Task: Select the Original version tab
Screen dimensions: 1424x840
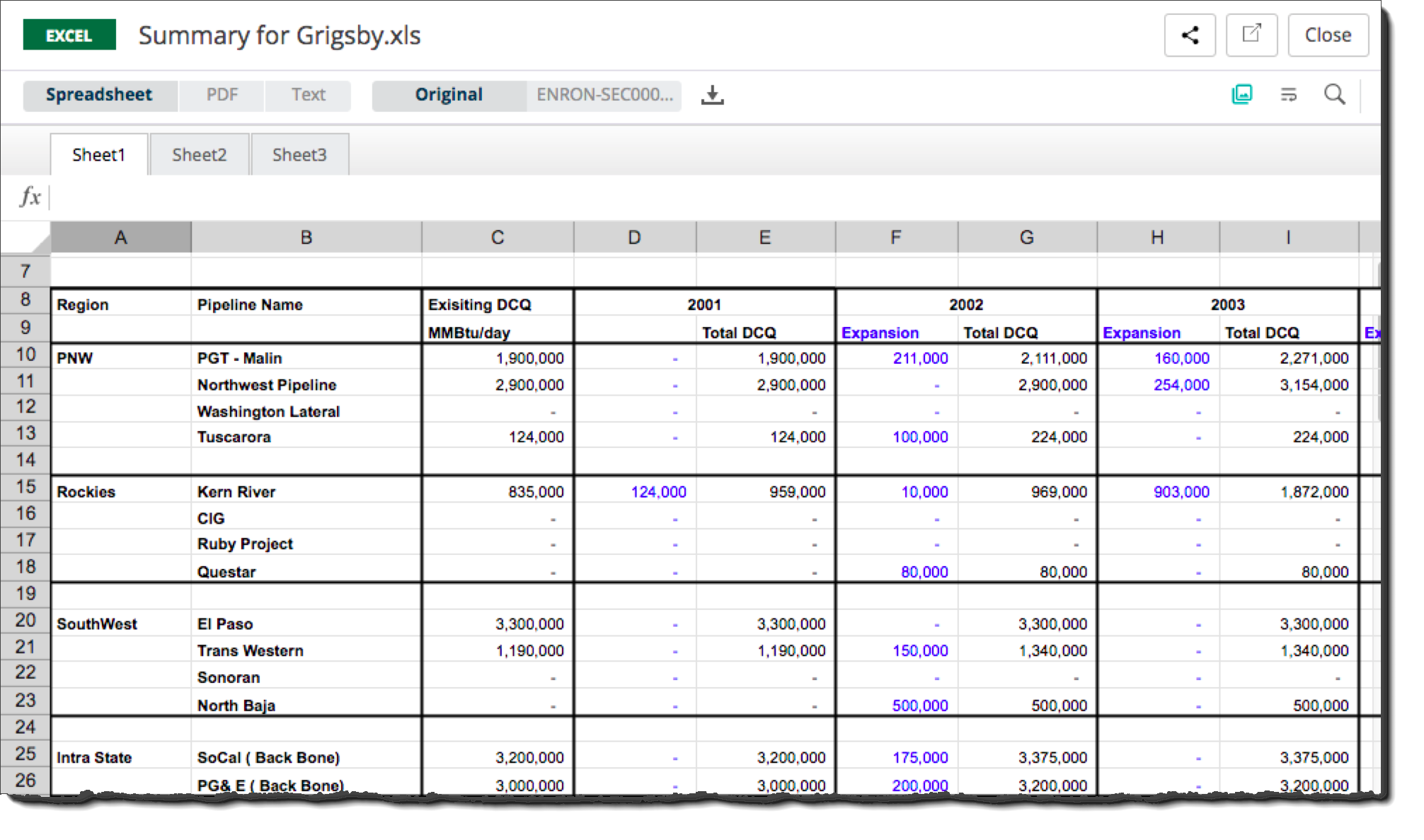Action: (449, 95)
